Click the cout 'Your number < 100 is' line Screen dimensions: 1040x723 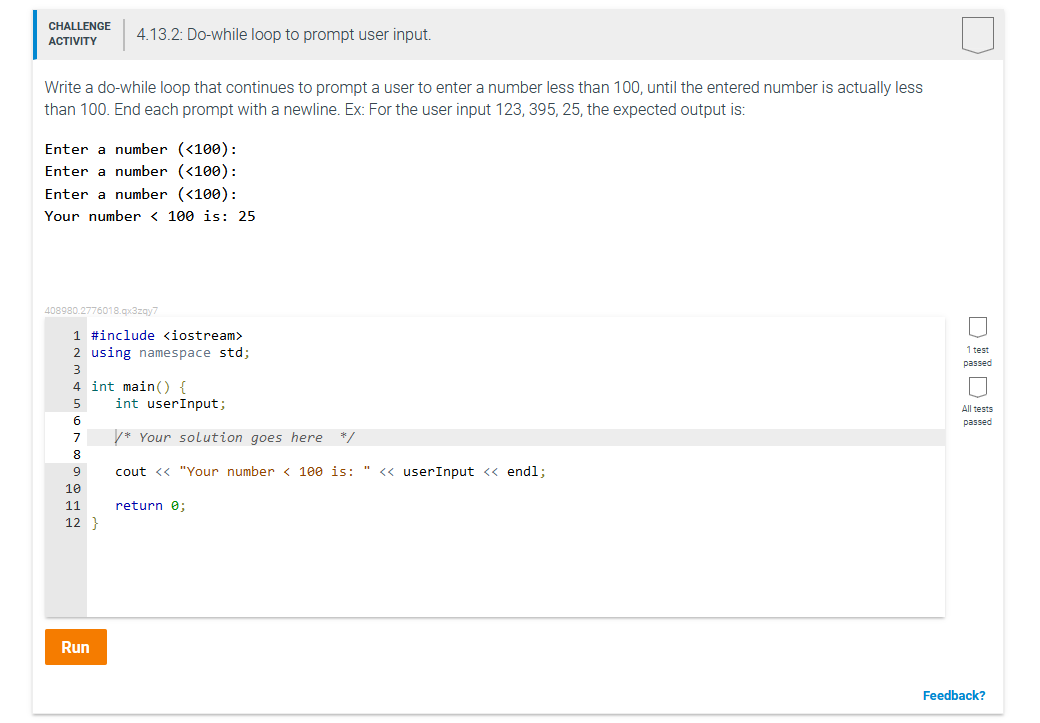click(330, 472)
